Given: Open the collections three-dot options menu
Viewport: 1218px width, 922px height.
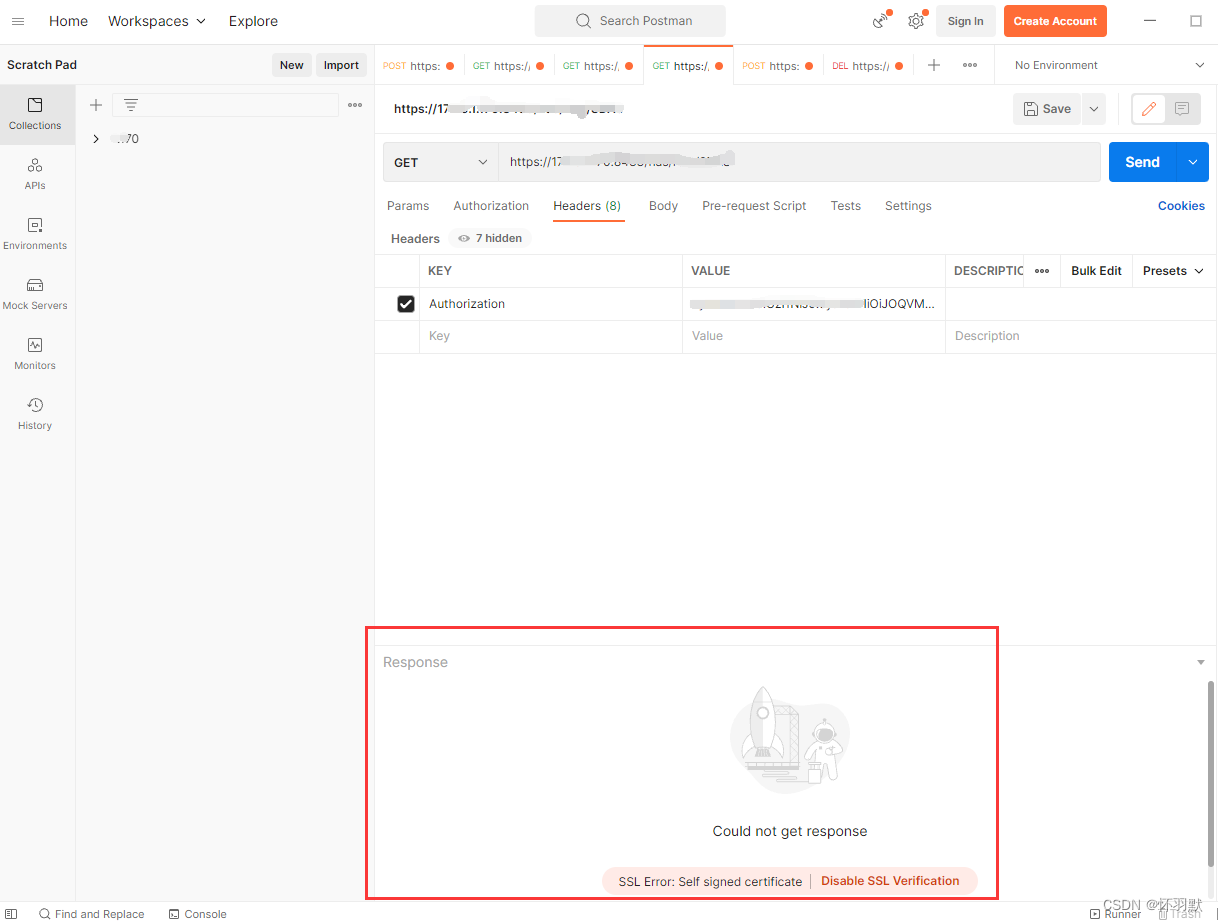Looking at the screenshot, I should coord(355,105).
